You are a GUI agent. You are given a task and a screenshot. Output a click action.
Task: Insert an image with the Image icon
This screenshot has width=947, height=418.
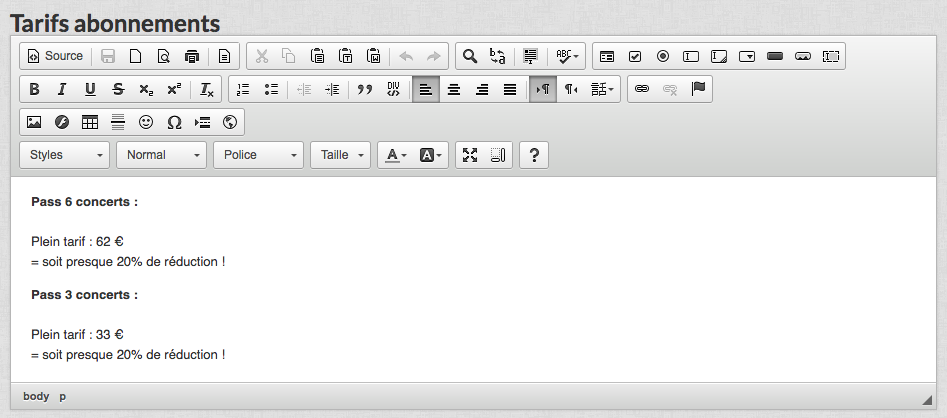(x=34, y=122)
